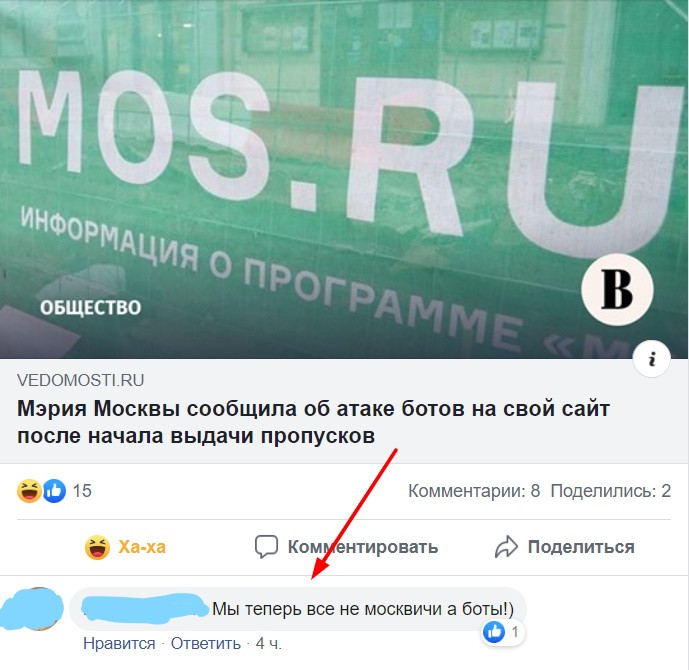Image resolution: width=689 pixels, height=670 pixels.
Task: Click the Комментировать button label
Action: tap(363, 547)
